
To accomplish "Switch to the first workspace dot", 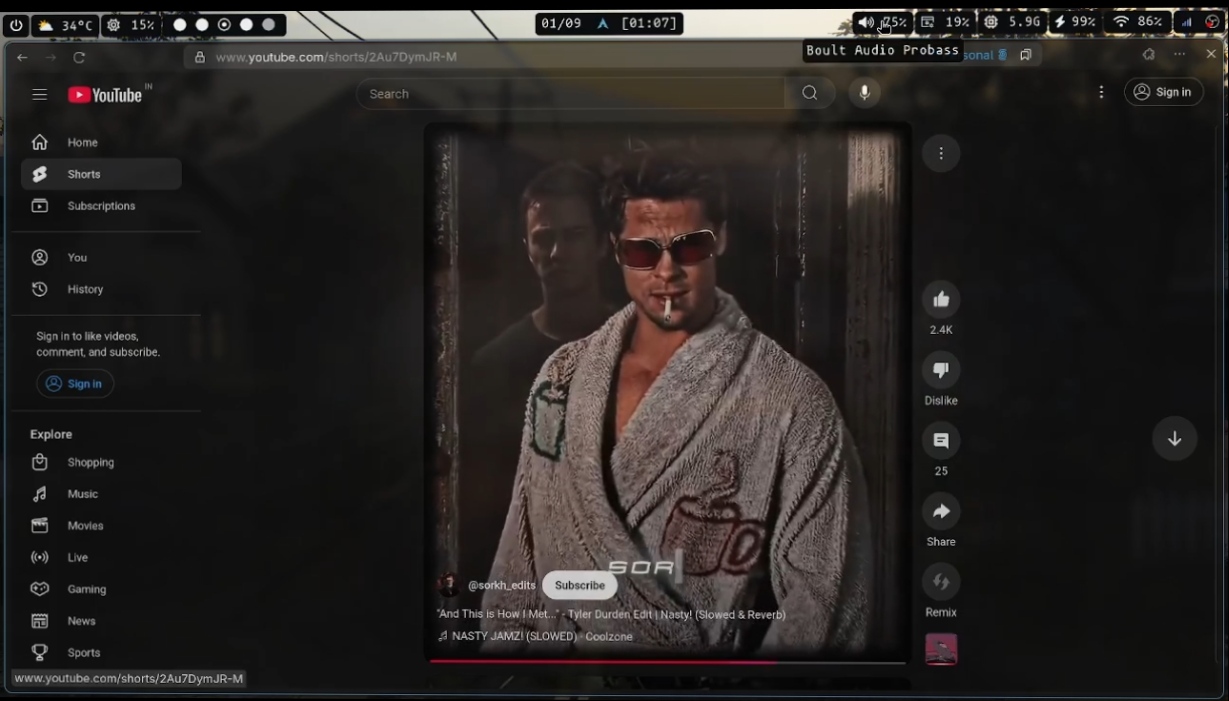I will (180, 24).
